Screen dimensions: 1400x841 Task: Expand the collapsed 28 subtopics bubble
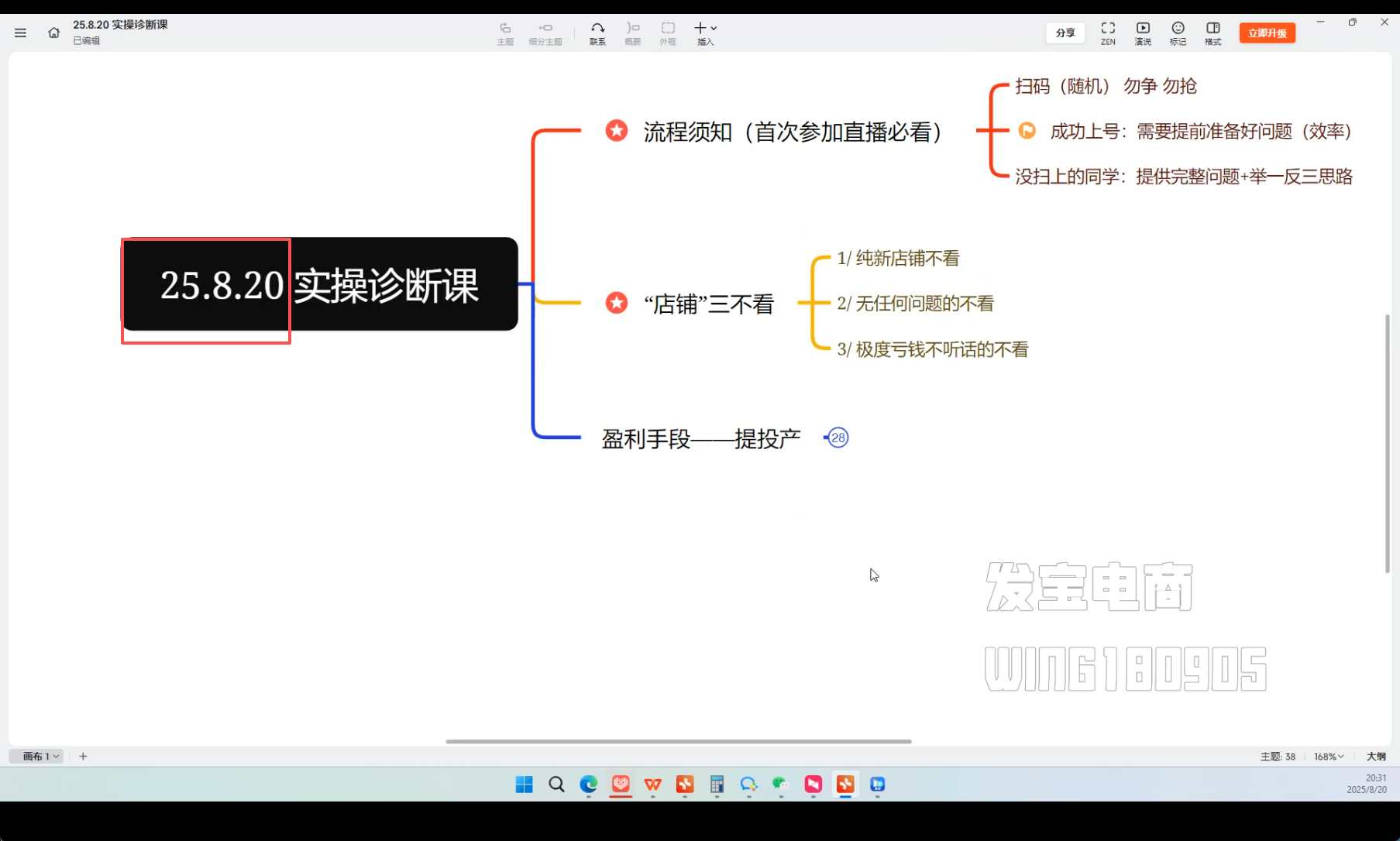[x=838, y=438]
